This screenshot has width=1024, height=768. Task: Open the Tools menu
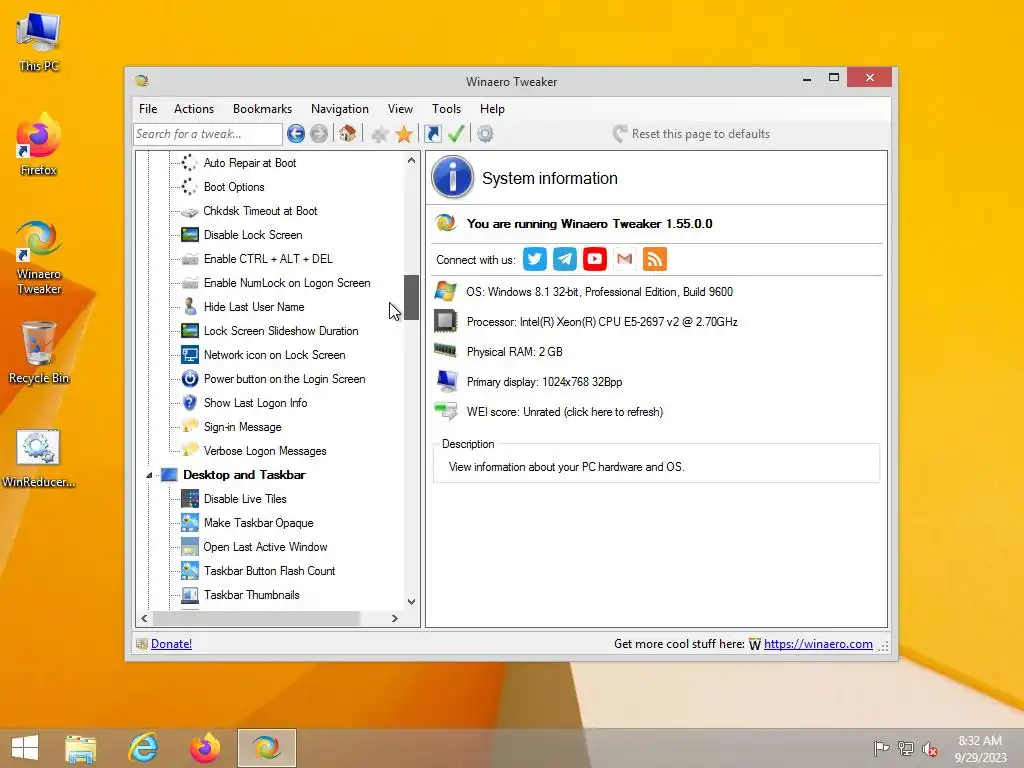pos(446,109)
